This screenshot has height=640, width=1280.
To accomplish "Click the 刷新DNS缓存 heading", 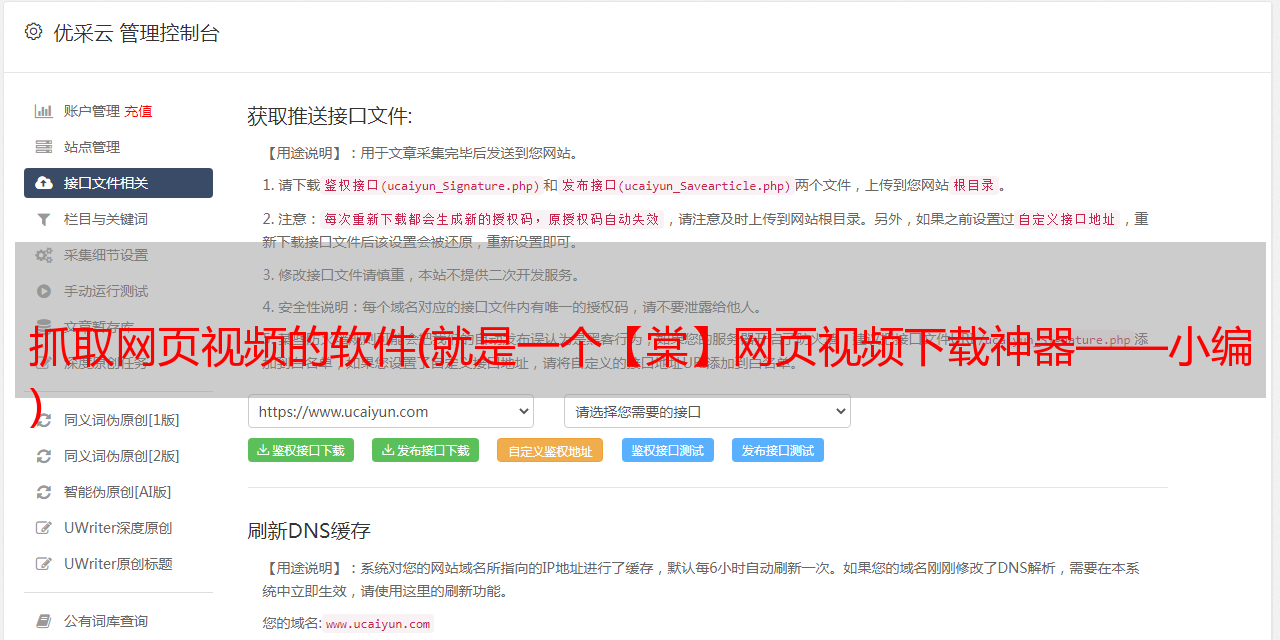I will pyautogui.click(x=309, y=530).
